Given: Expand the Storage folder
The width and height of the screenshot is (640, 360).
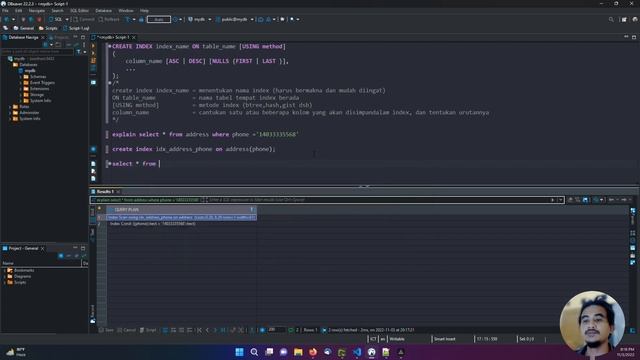Looking at the screenshot, I should (x=20, y=95).
